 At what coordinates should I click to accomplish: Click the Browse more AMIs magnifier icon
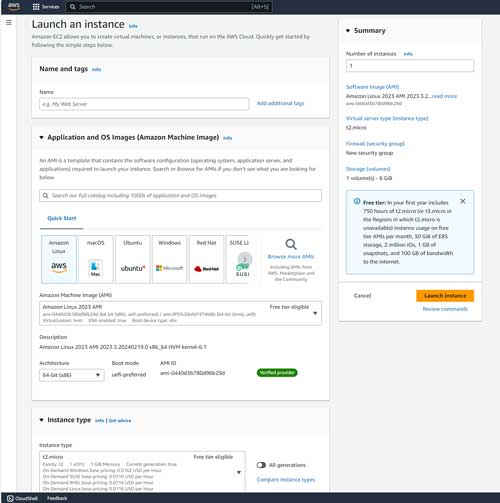tap(291, 244)
